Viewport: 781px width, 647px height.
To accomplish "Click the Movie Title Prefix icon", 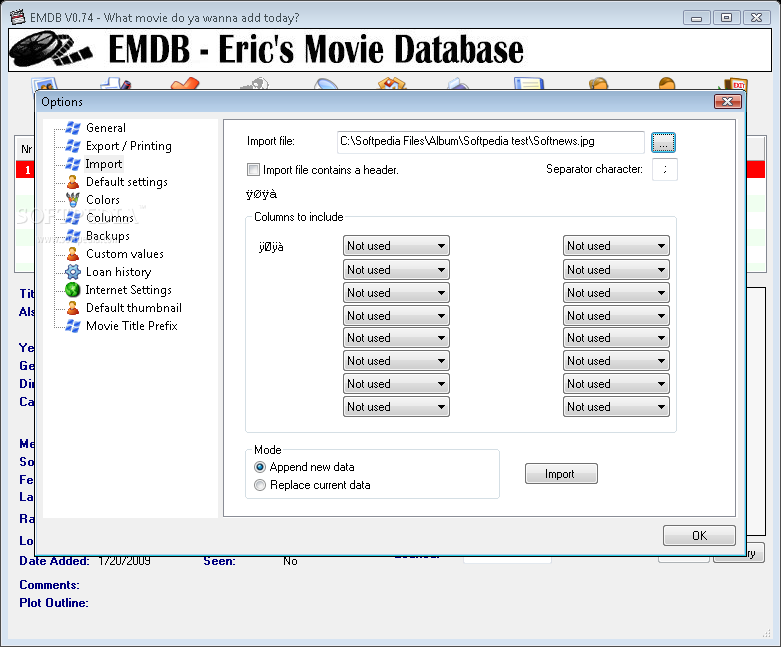I will point(73,326).
